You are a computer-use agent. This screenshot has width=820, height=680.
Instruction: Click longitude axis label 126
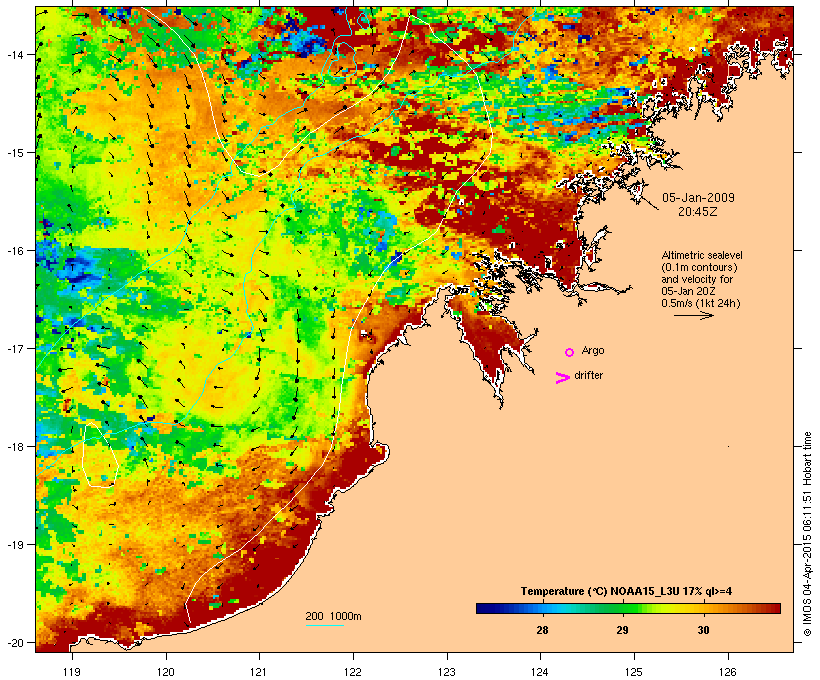pos(728,672)
